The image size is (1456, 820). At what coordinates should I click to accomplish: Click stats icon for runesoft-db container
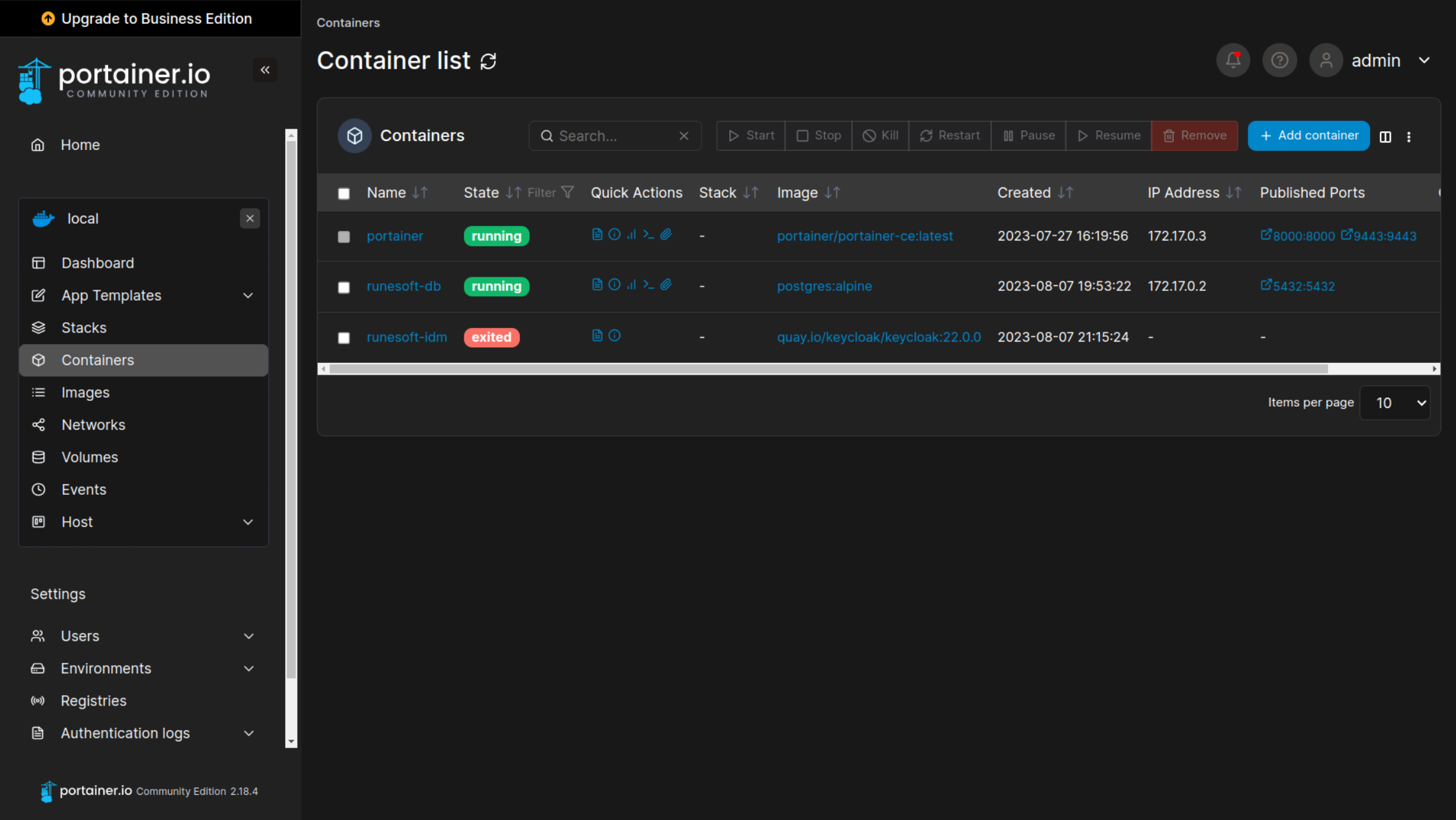[632, 285]
